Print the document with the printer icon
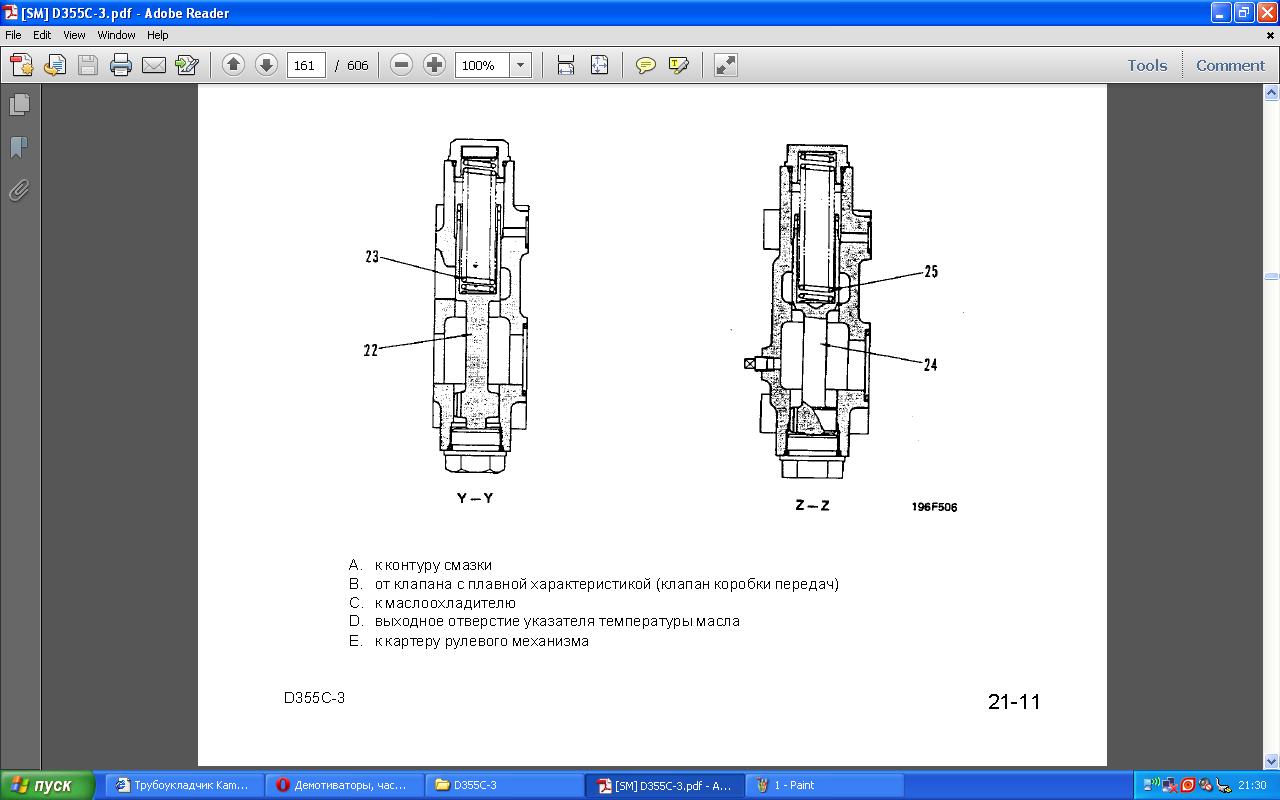Viewport: 1280px width, 800px height. pyautogui.click(x=121, y=65)
